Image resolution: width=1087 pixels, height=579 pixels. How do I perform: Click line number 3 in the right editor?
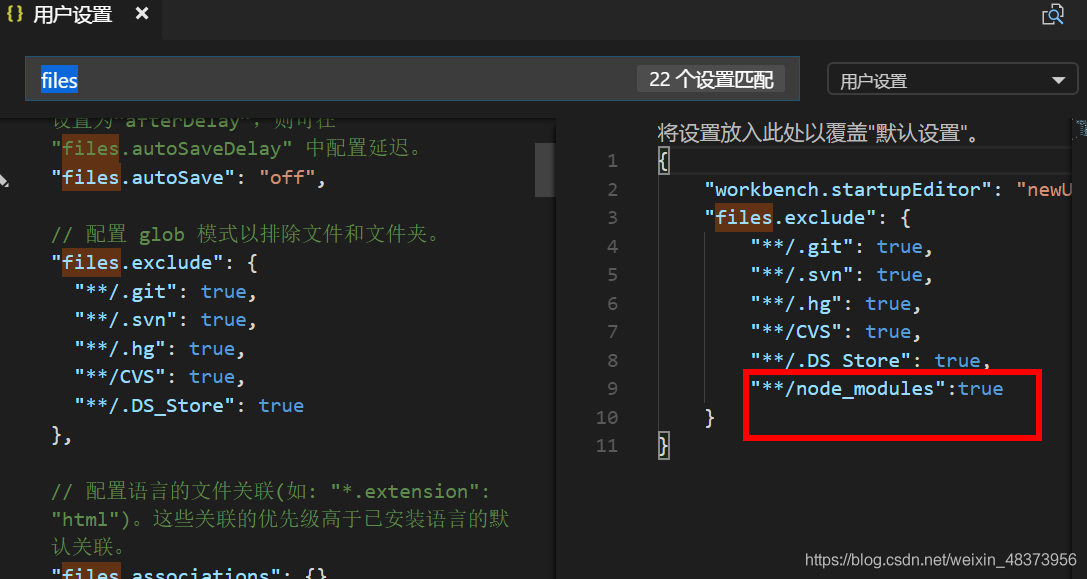point(611,218)
